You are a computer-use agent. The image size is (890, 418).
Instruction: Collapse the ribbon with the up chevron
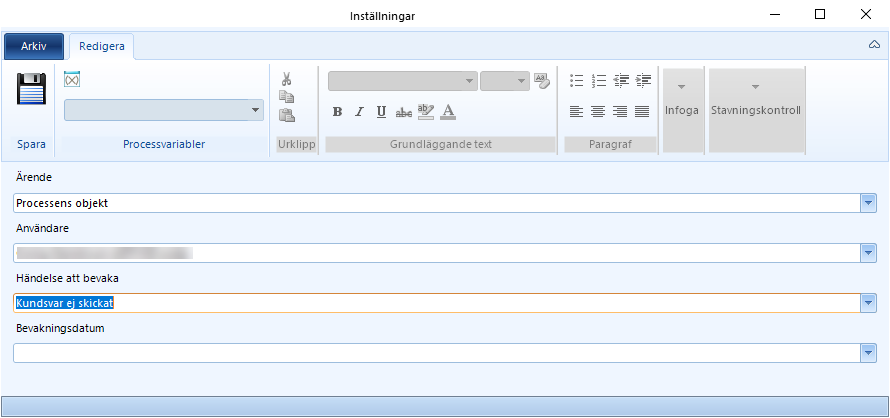pyautogui.click(x=874, y=45)
